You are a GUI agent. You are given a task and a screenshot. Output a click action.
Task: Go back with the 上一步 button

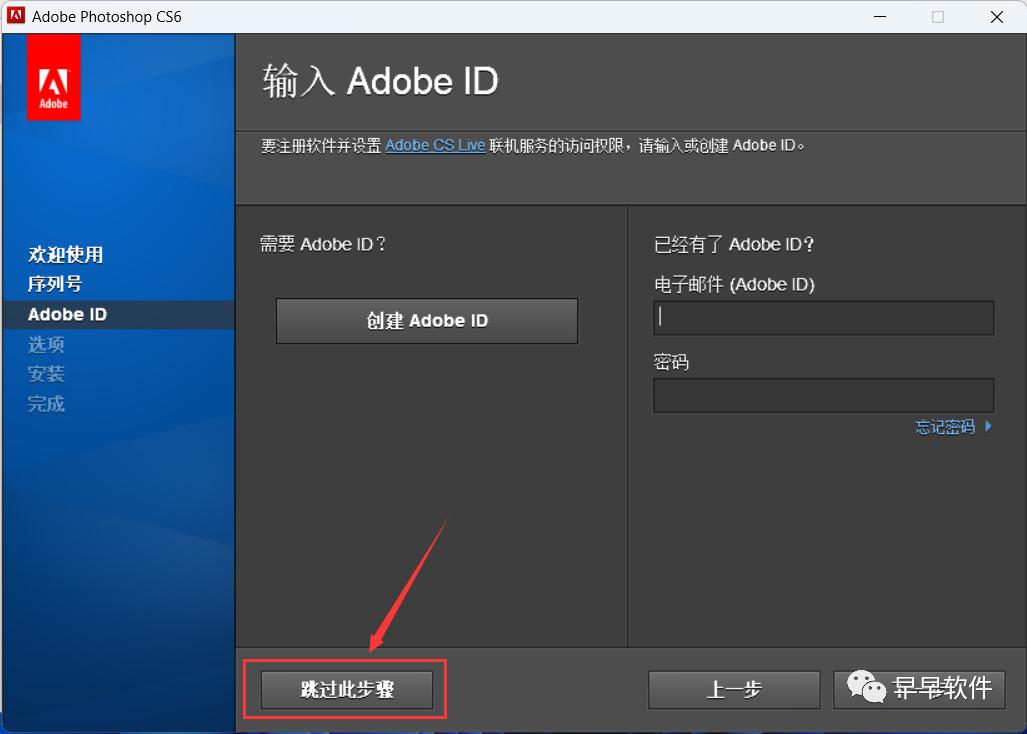pos(734,689)
